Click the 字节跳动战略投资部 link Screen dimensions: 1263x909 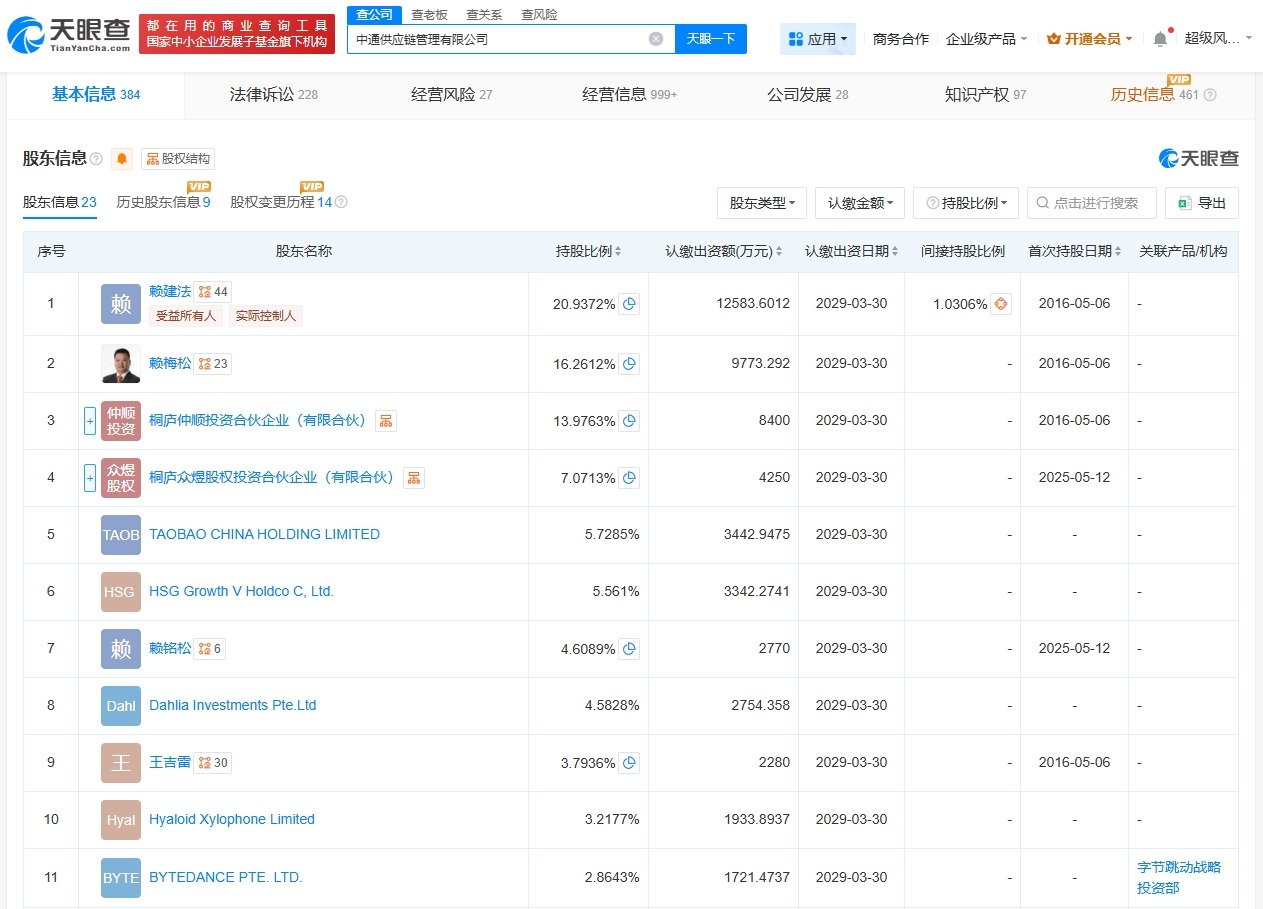(x=1179, y=878)
